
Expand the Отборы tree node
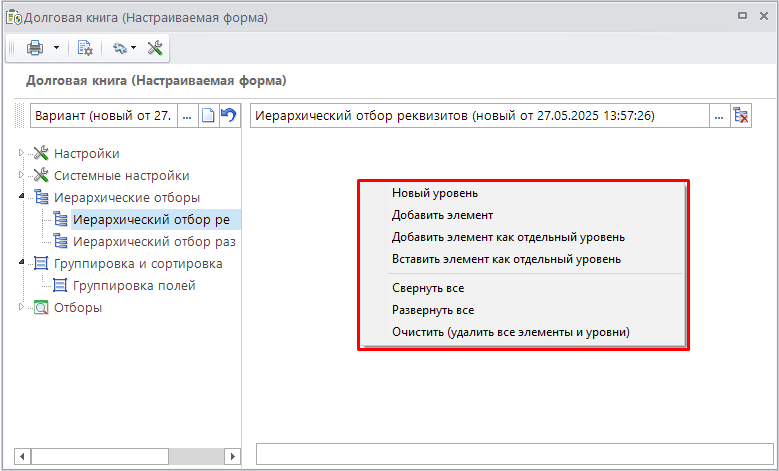point(23,307)
